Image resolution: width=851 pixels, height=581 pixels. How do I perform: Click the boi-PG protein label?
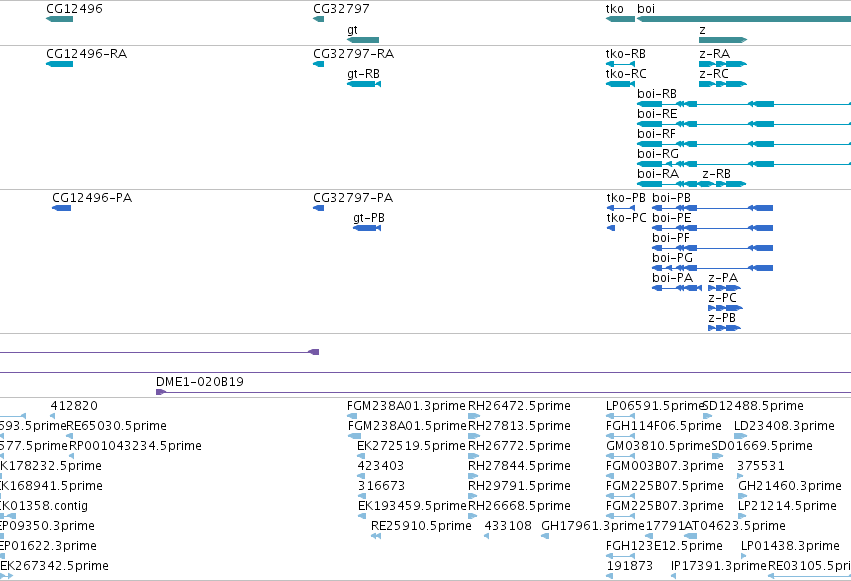coord(672,258)
